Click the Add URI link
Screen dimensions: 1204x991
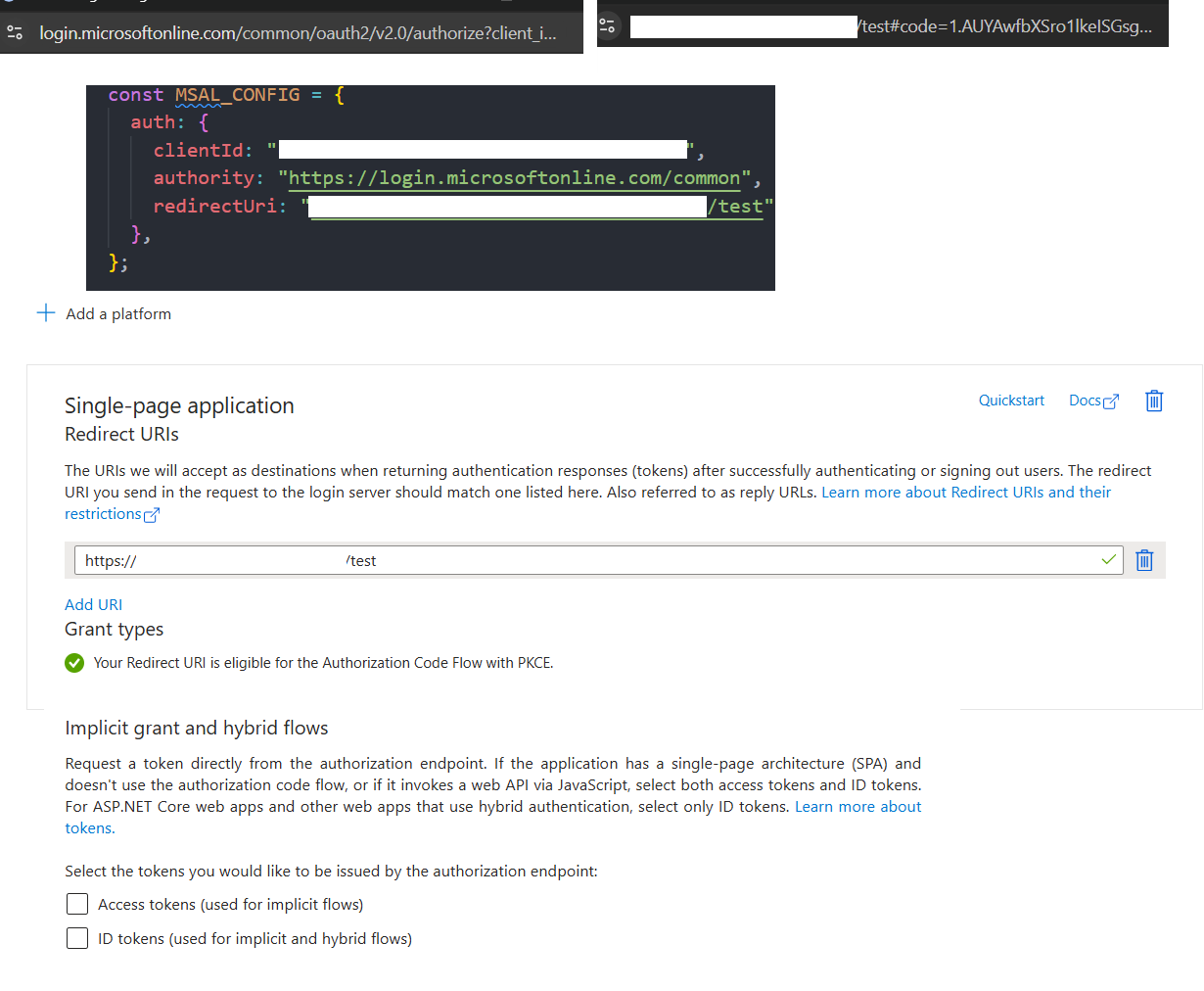93,604
